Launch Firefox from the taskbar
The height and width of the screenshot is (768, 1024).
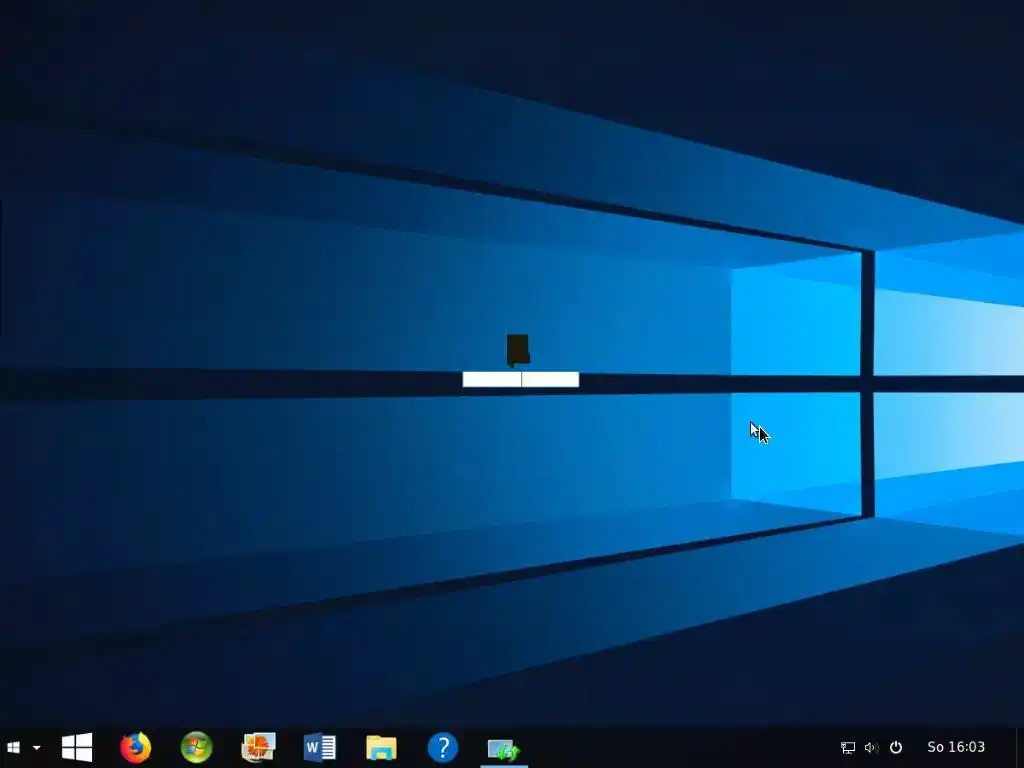pyautogui.click(x=136, y=747)
